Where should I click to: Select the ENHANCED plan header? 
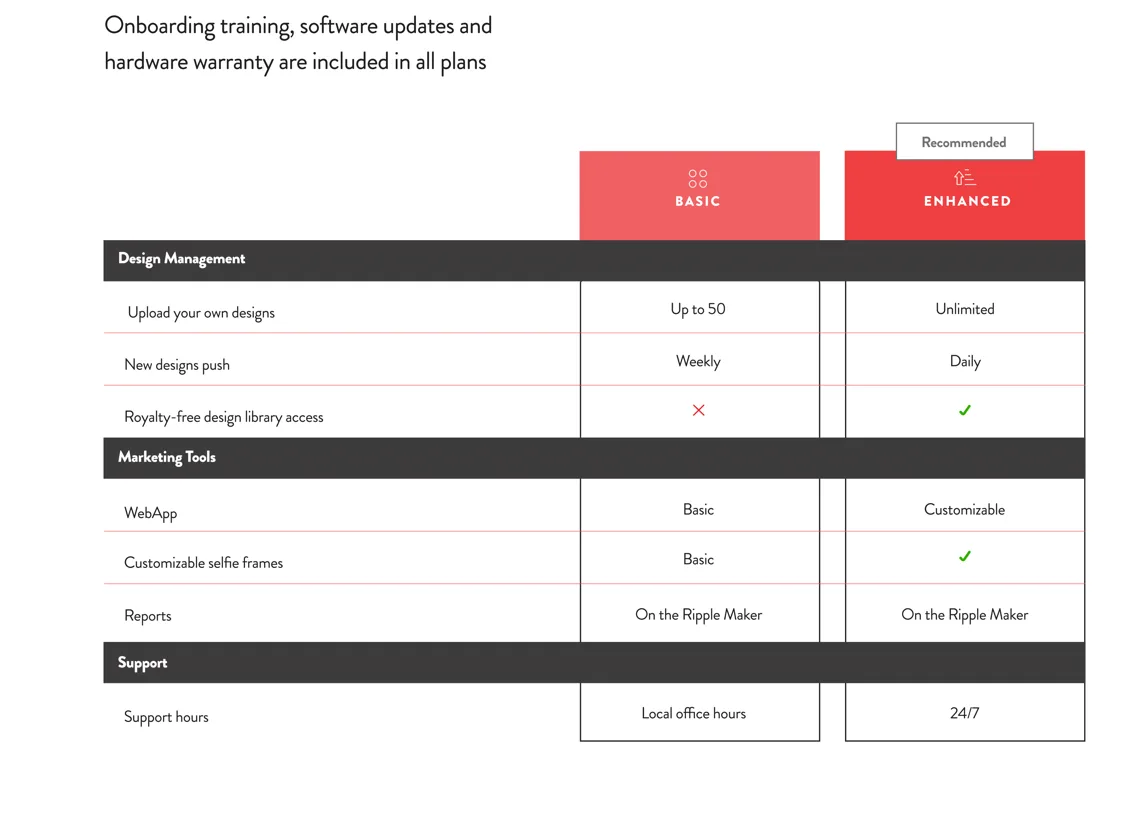[966, 201]
